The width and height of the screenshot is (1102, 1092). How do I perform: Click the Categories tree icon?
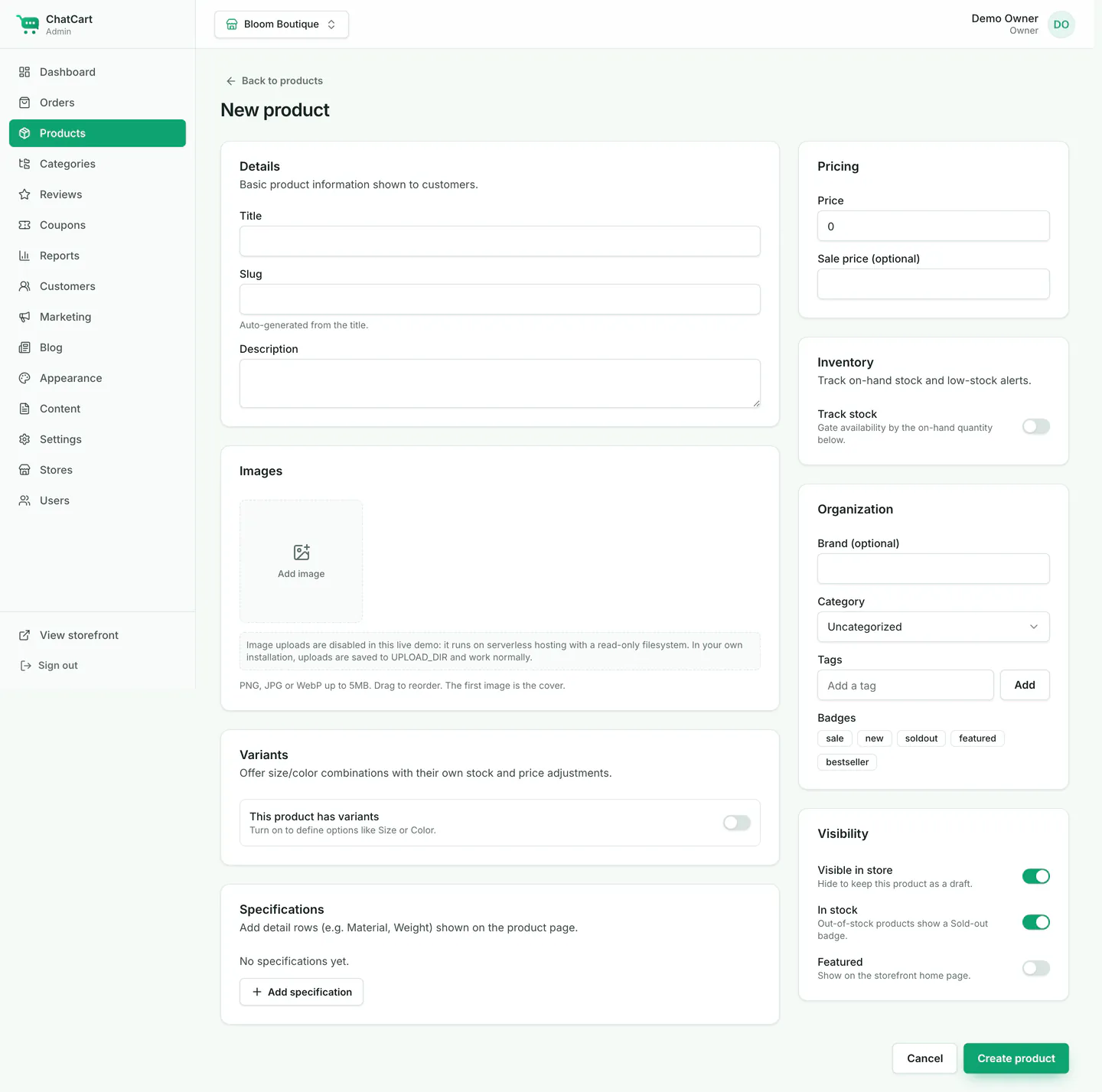[x=24, y=164]
